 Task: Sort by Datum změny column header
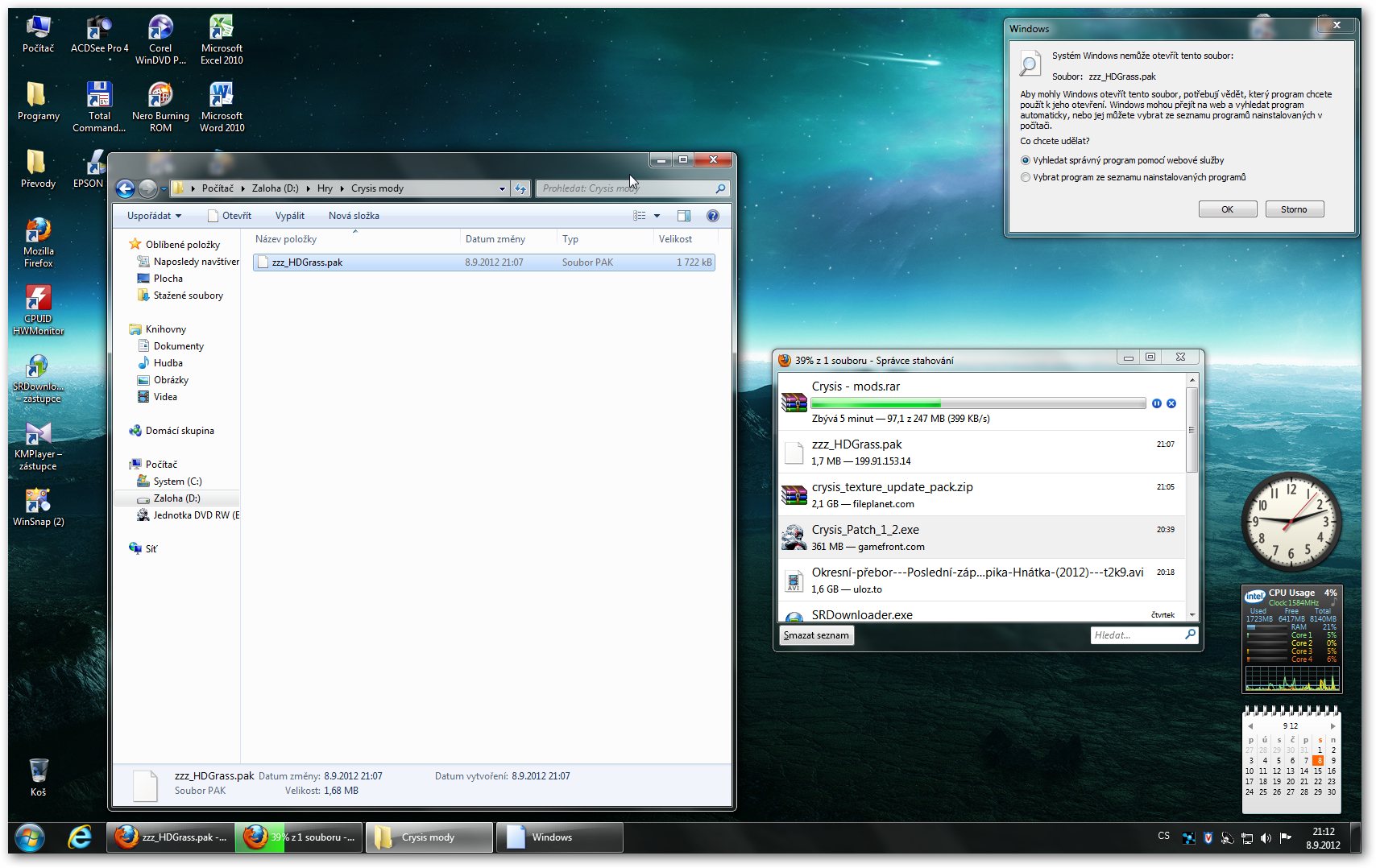[x=508, y=239]
